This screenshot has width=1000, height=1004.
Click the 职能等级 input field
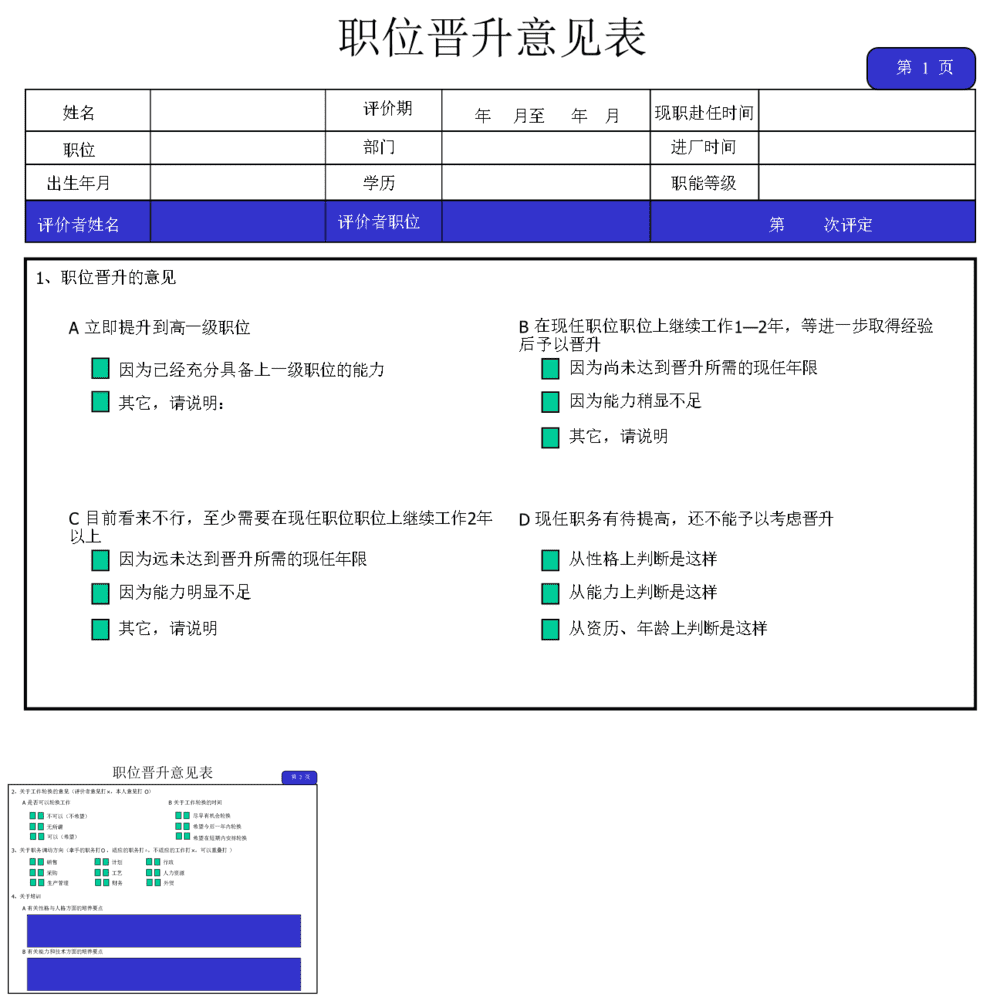[x=868, y=182]
